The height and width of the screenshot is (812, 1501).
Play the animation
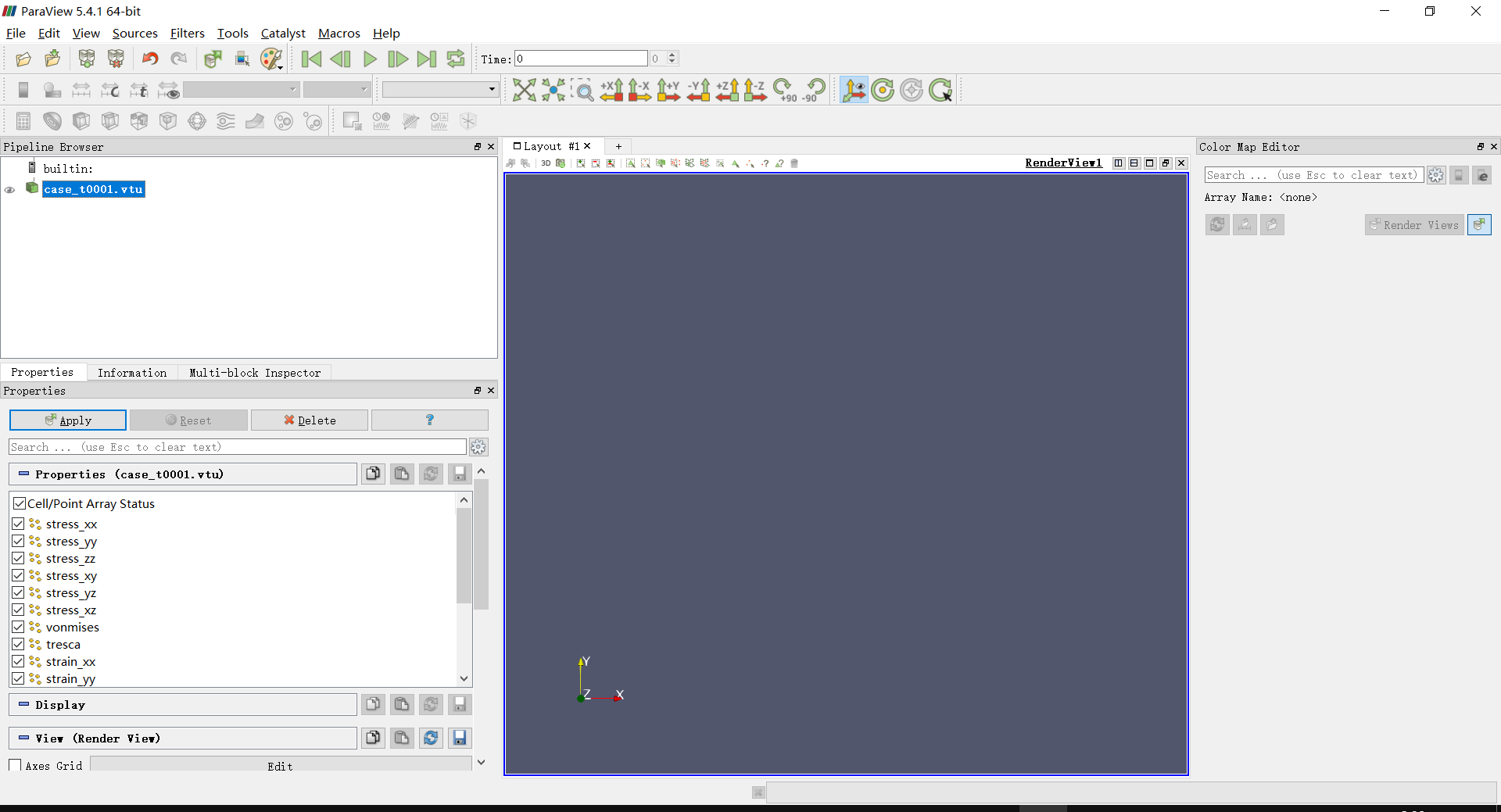(369, 59)
